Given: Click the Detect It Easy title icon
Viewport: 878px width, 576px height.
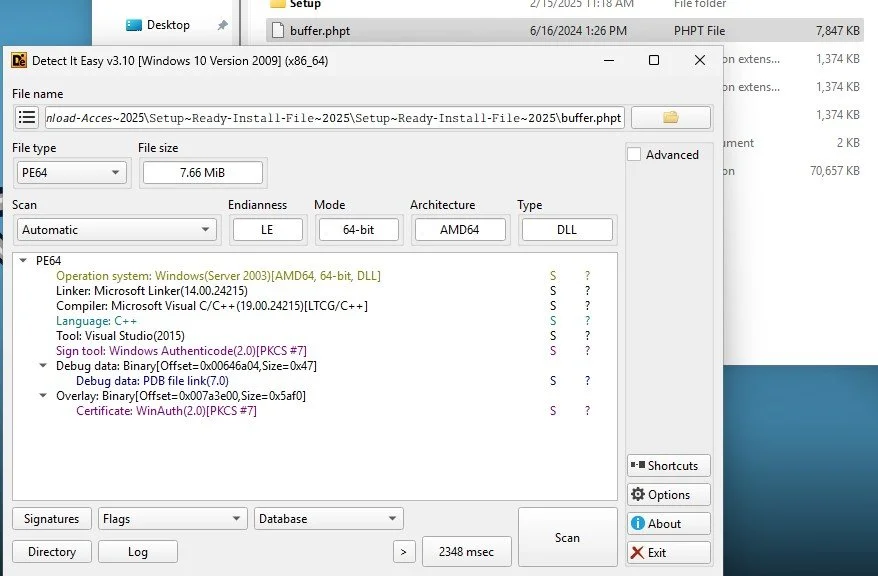Looking at the screenshot, I should [x=19, y=60].
